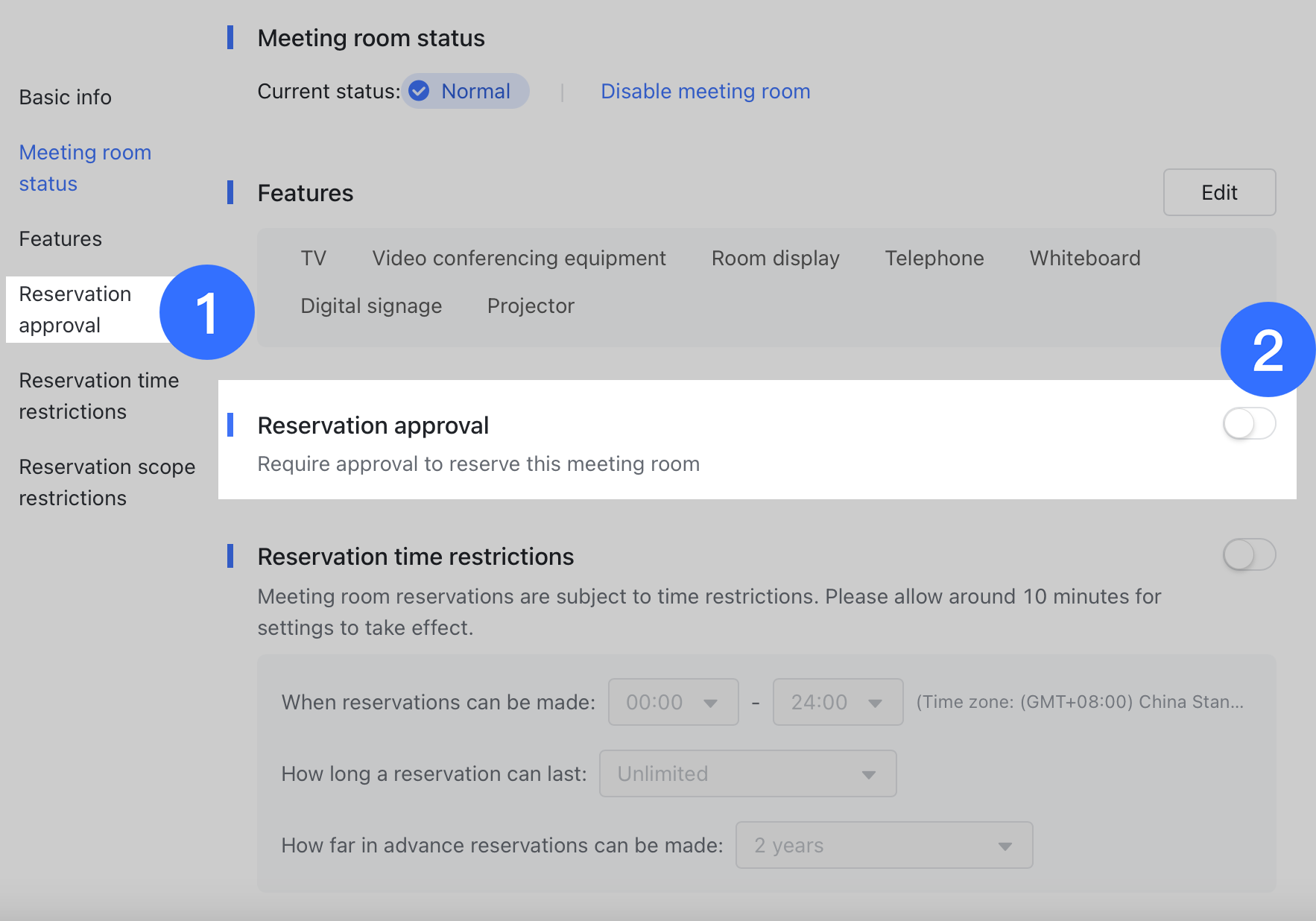Click the Disable meeting room link
Screen dimensions: 1316x921
pyautogui.click(x=705, y=91)
